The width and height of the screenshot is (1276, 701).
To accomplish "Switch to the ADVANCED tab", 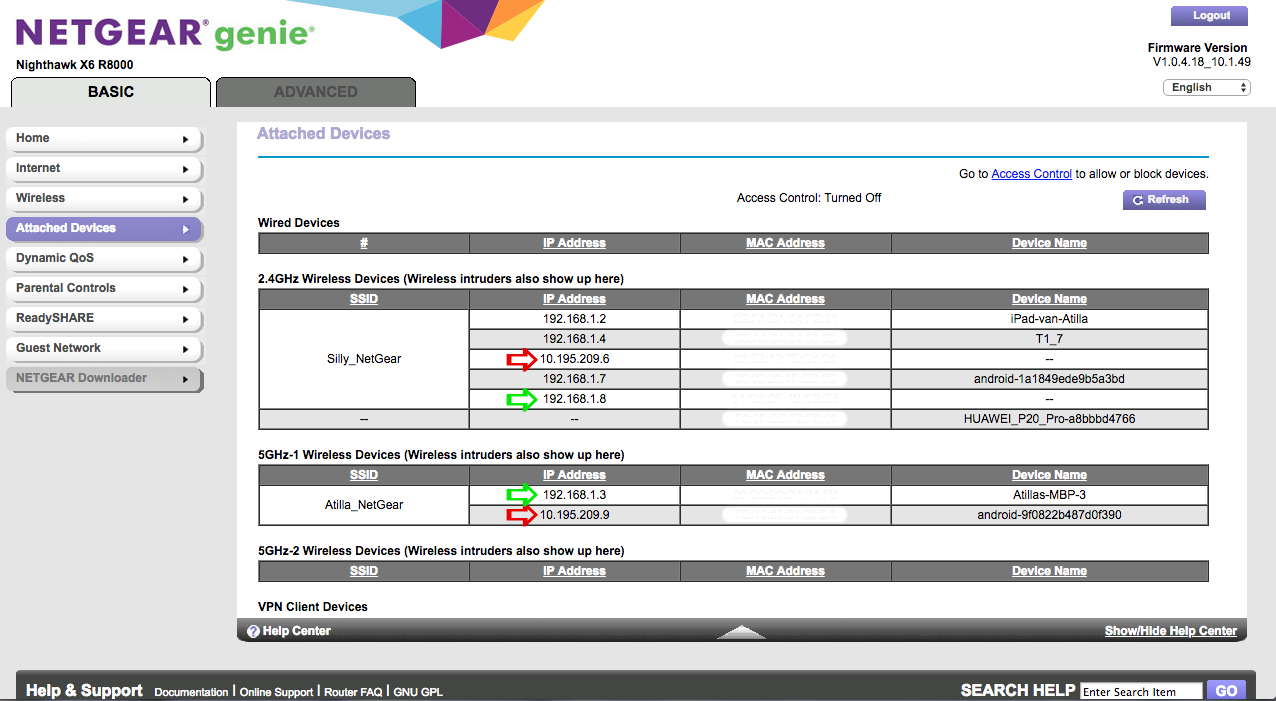I will tap(315, 92).
